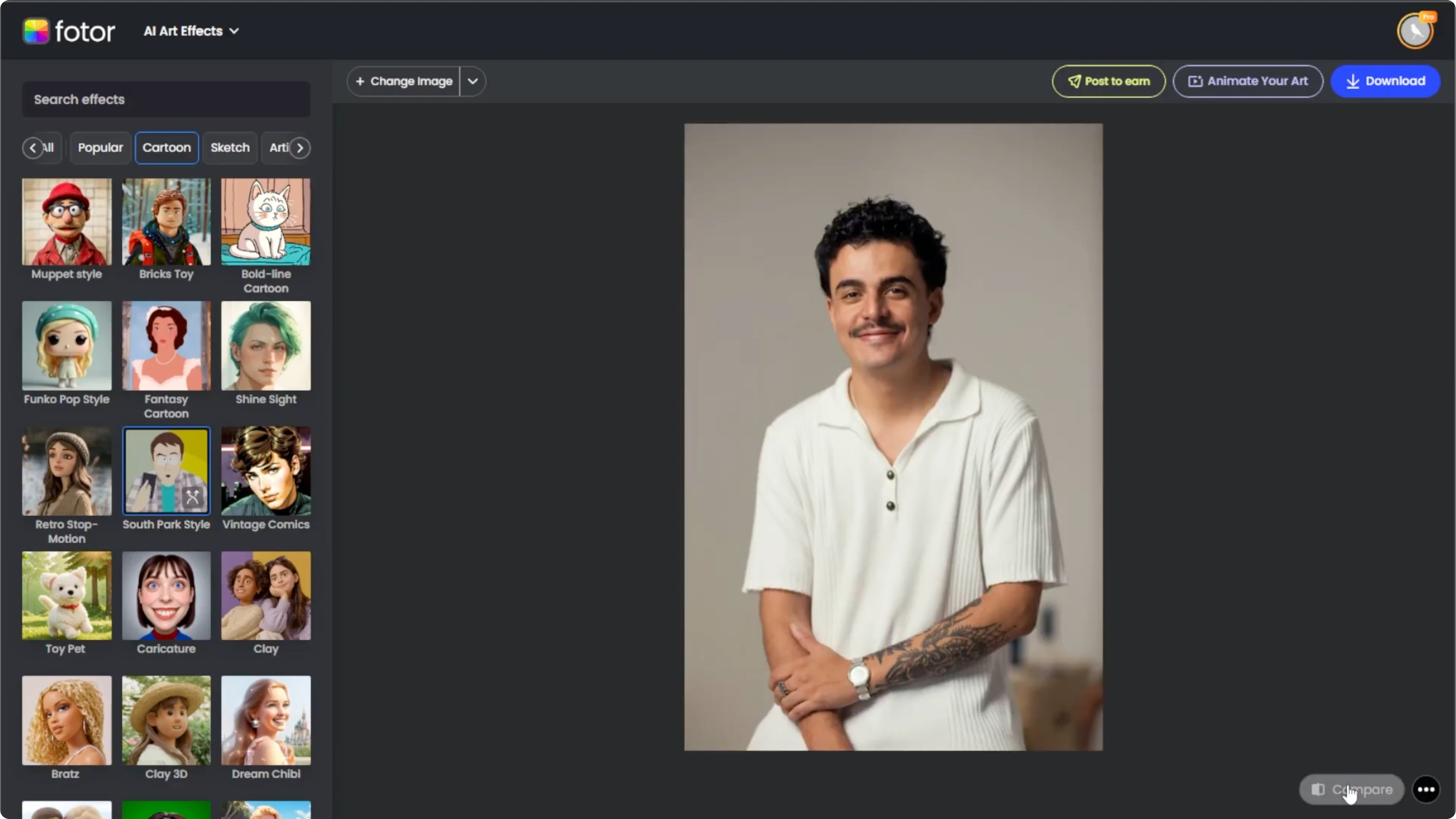The width and height of the screenshot is (1456, 819).
Task: Select the Cartoon category tab
Action: pyautogui.click(x=166, y=148)
